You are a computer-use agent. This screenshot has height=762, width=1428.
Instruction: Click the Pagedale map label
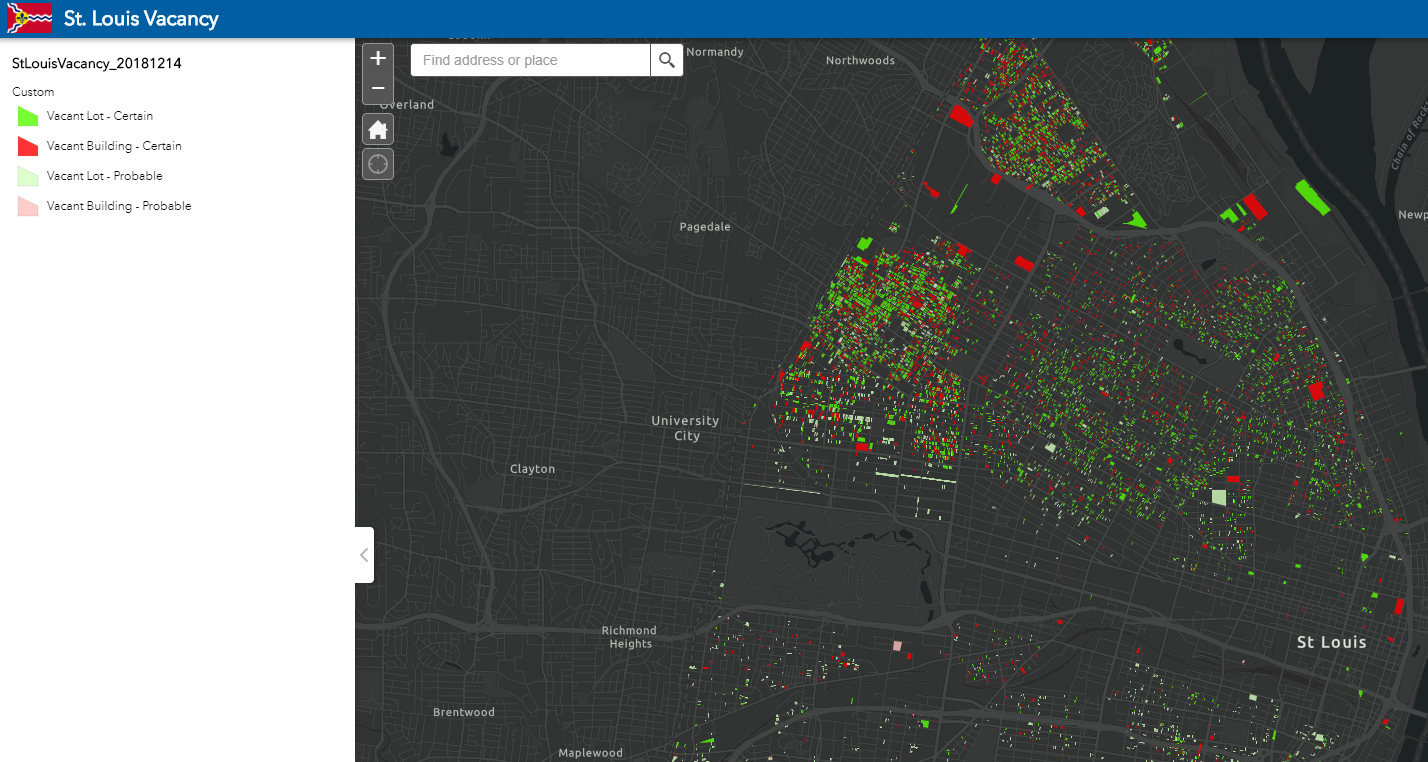pos(705,227)
